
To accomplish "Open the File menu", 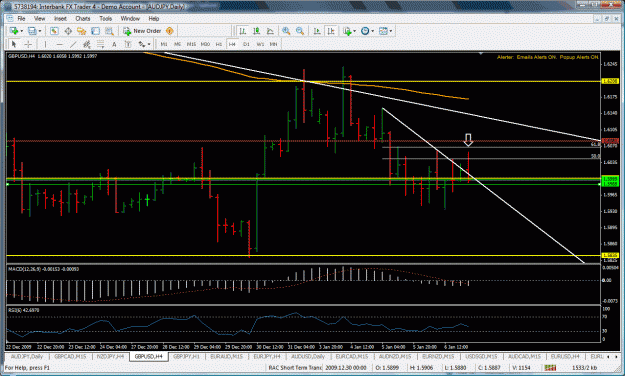I will click(21, 18).
